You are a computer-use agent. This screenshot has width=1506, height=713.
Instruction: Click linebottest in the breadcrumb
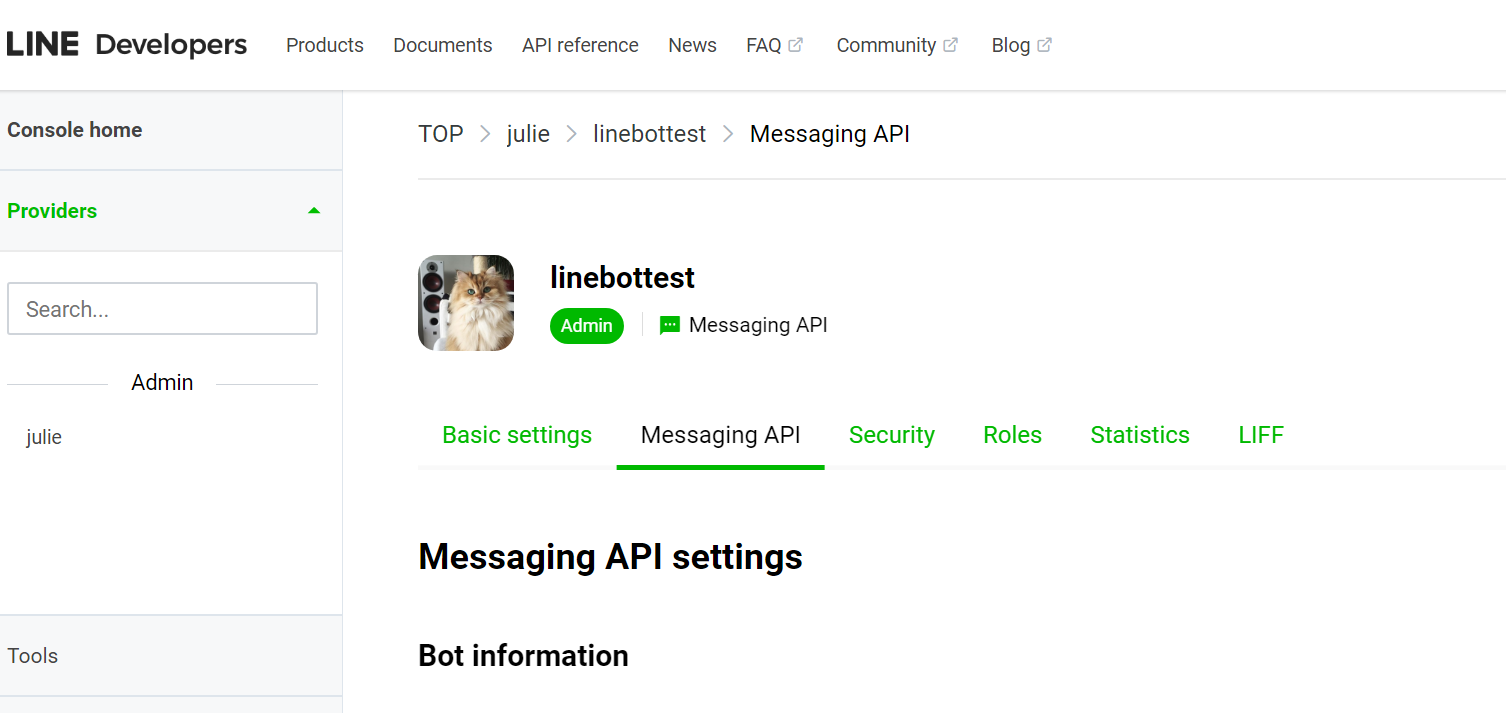click(650, 134)
